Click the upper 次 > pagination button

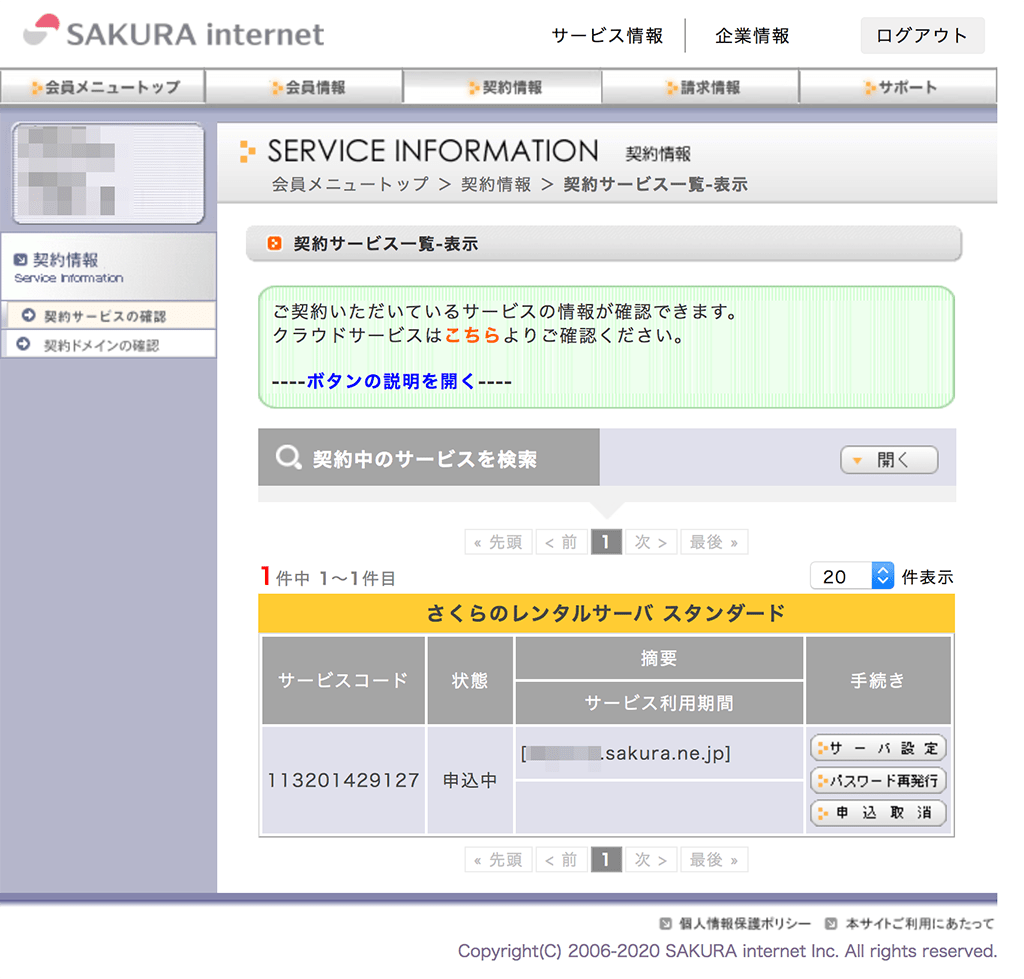pyautogui.click(x=651, y=542)
